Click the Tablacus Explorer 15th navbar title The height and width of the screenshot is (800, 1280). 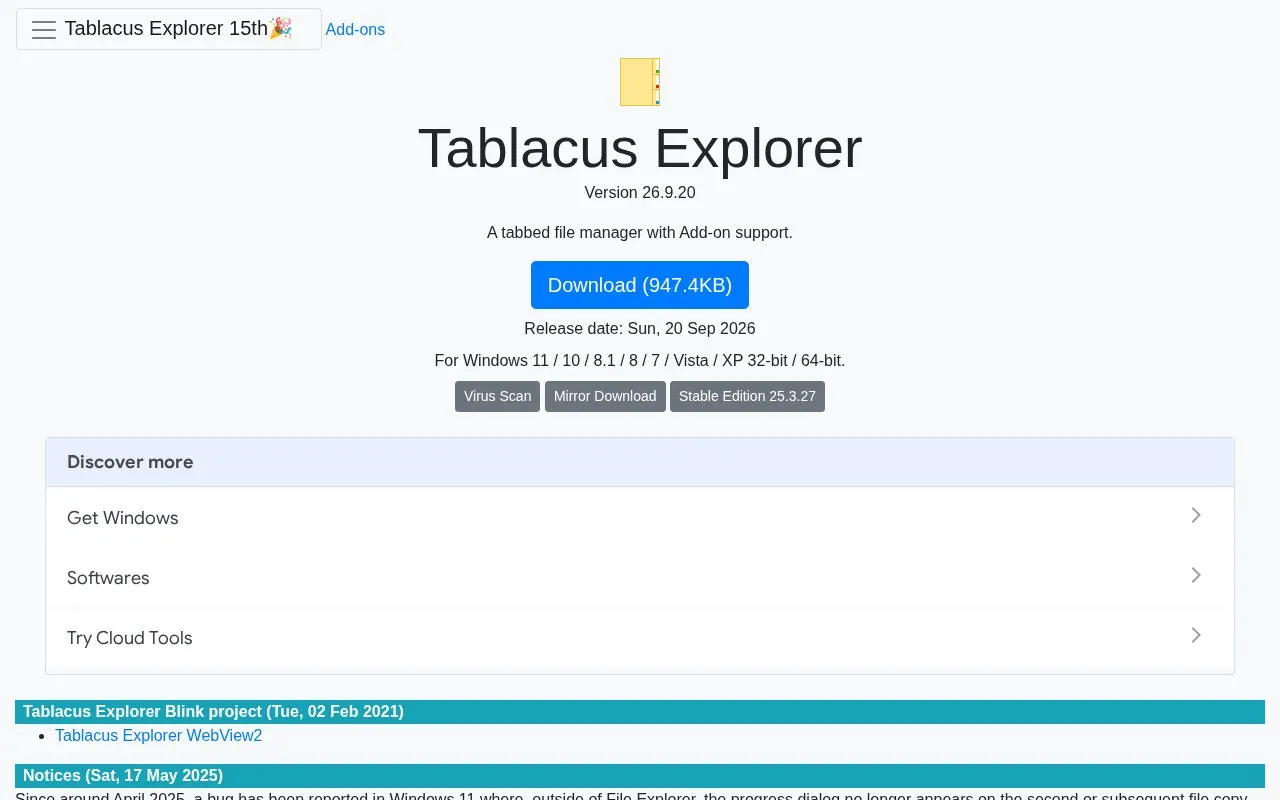[178, 29]
